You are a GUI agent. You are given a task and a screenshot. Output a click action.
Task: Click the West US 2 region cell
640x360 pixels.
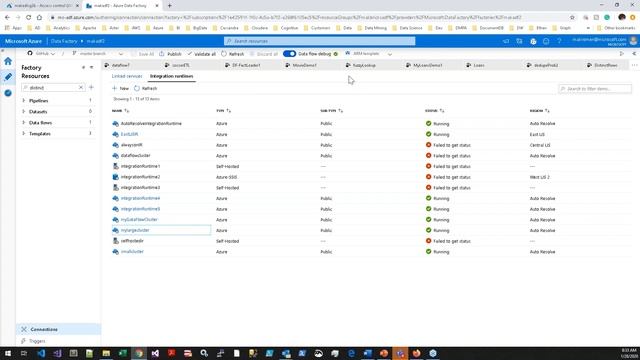tap(540, 177)
